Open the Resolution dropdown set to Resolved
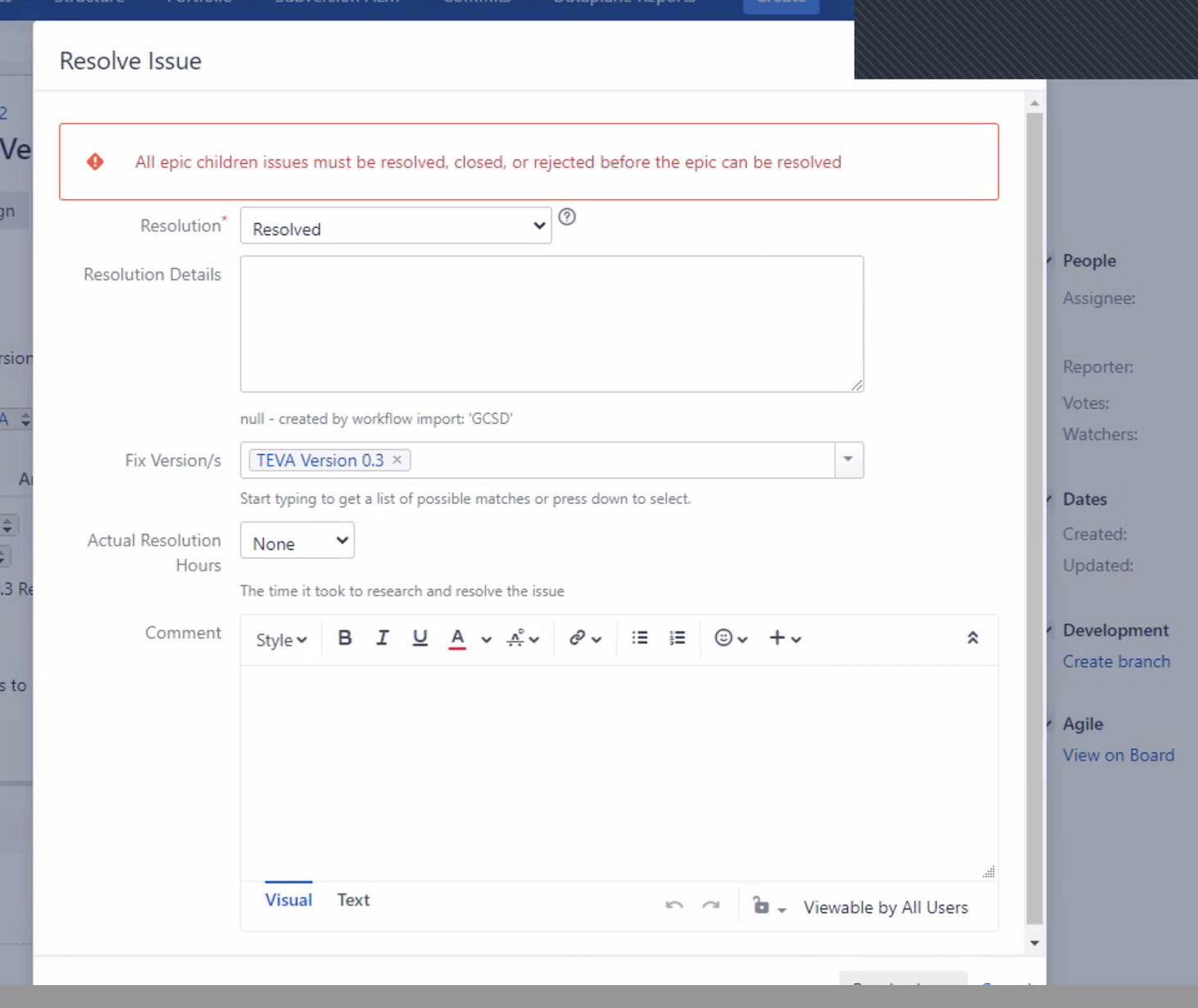 click(x=396, y=226)
